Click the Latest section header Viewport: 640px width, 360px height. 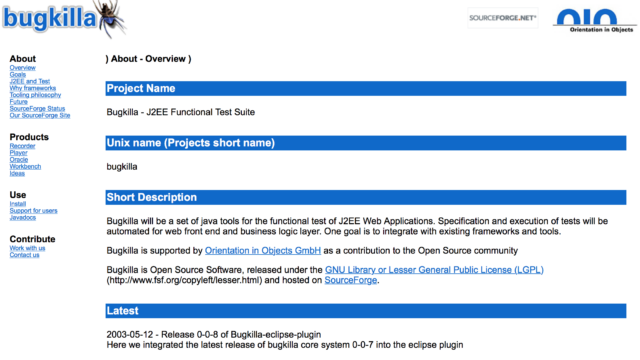point(366,311)
